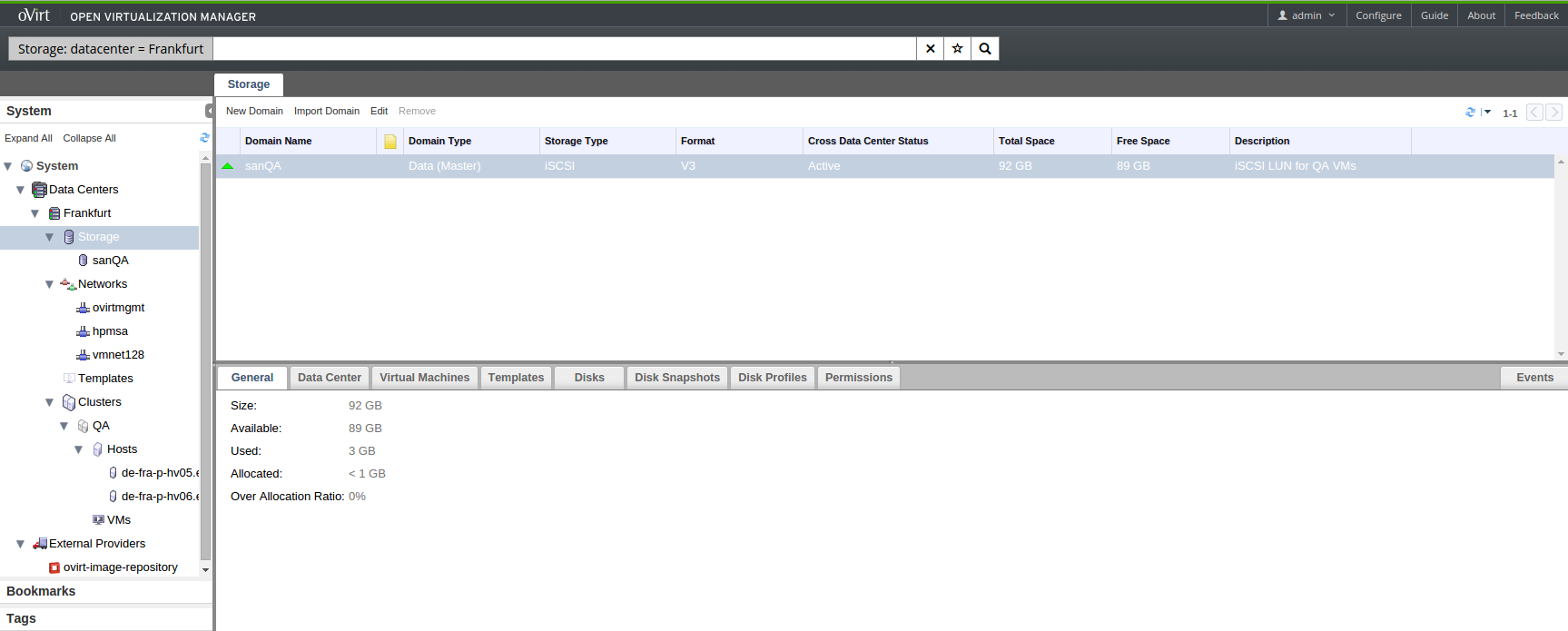
Task: Refresh the storage list icon
Action: [x=1470, y=112]
